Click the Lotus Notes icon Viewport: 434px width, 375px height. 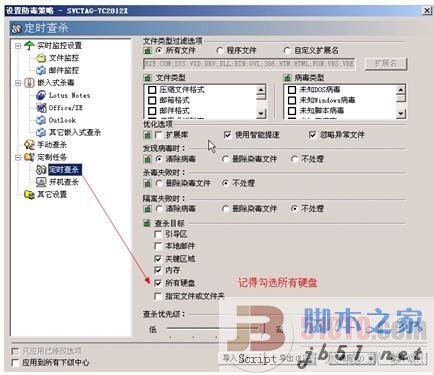point(41,95)
